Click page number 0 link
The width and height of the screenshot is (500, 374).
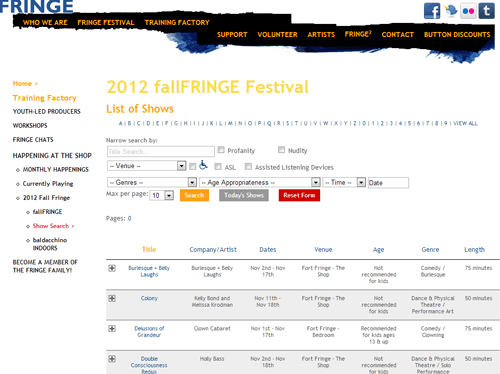[x=129, y=218]
